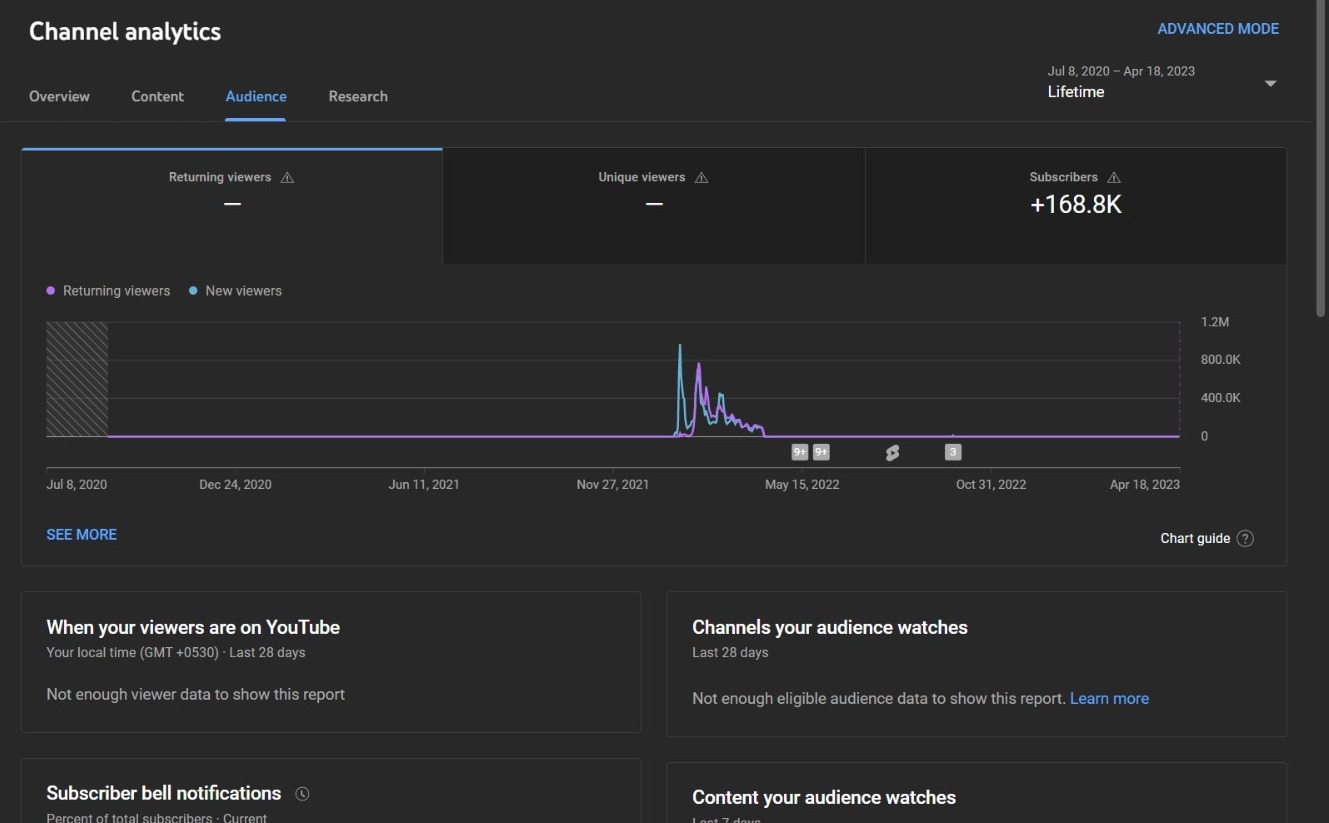1329x823 pixels.
Task: Click the Subscriber bell notifications heading
Action: pyautogui.click(x=164, y=793)
